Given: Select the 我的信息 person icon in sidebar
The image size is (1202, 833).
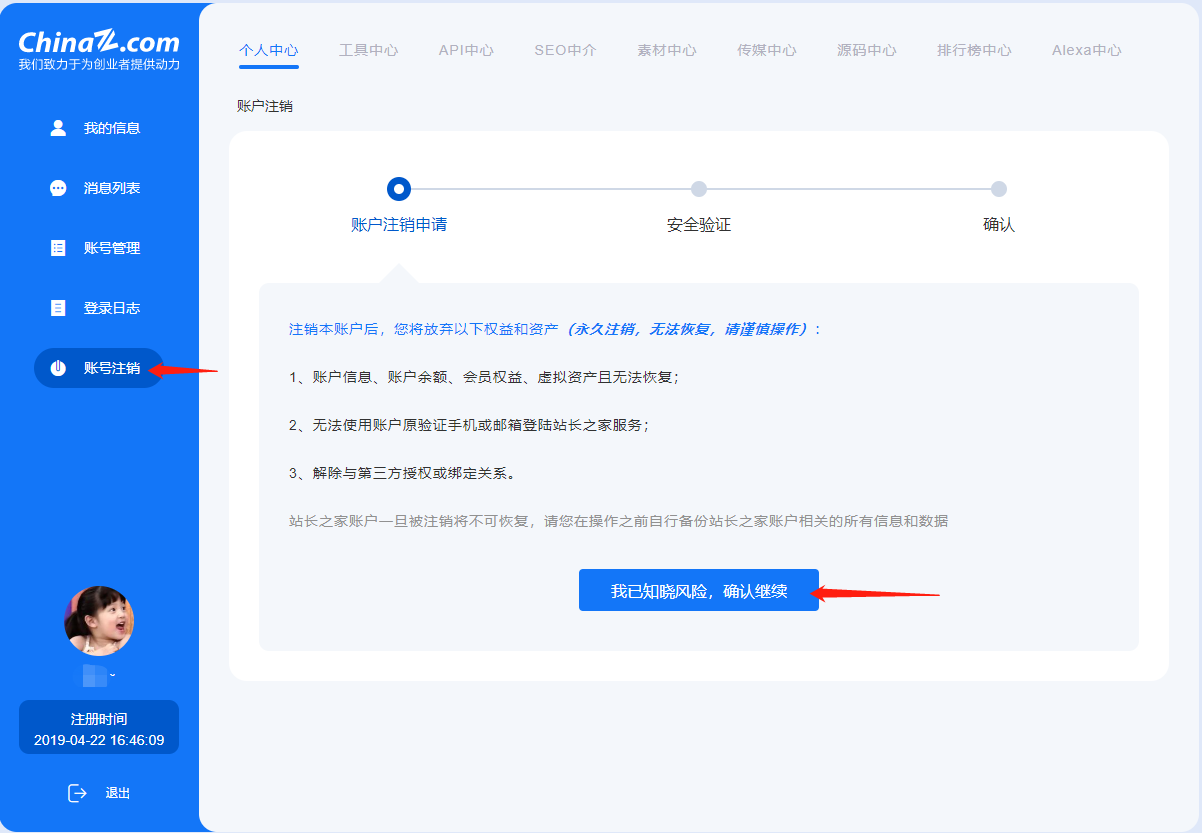Looking at the screenshot, I should (58, 127).
